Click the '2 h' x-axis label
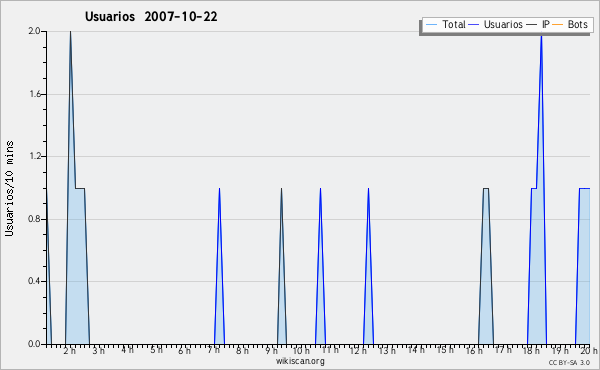600x370 pixels. pyautogui.click(x=70, y=350)
